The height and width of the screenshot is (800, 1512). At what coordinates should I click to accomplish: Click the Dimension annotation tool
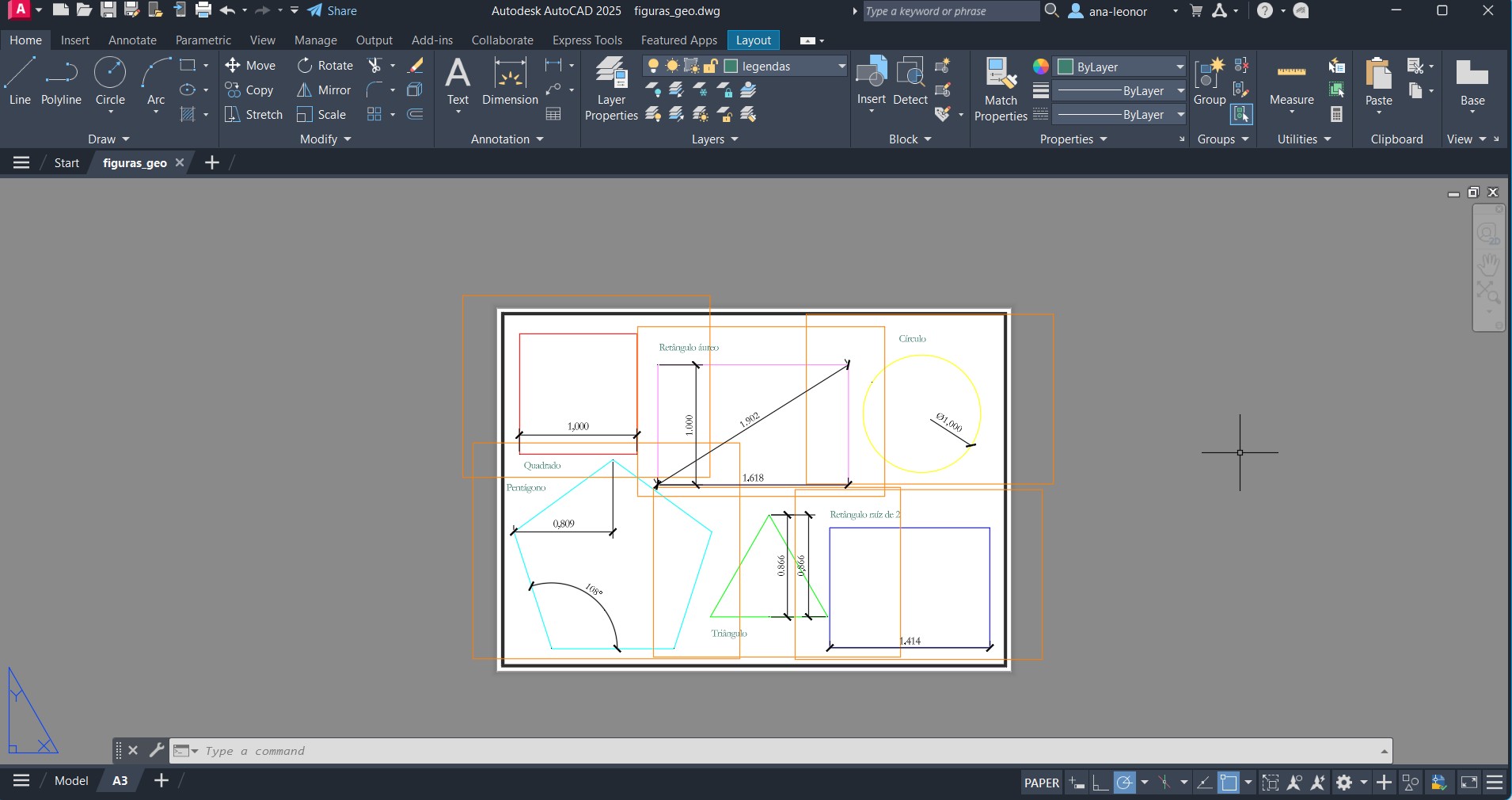point(510,81)
